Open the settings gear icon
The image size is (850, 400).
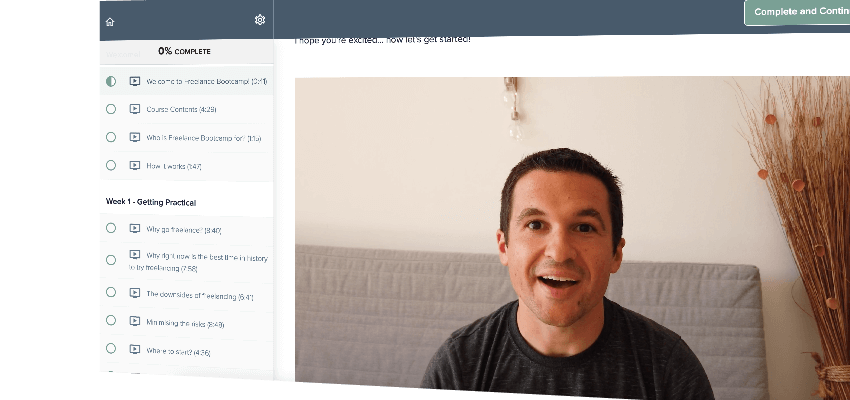260,20
